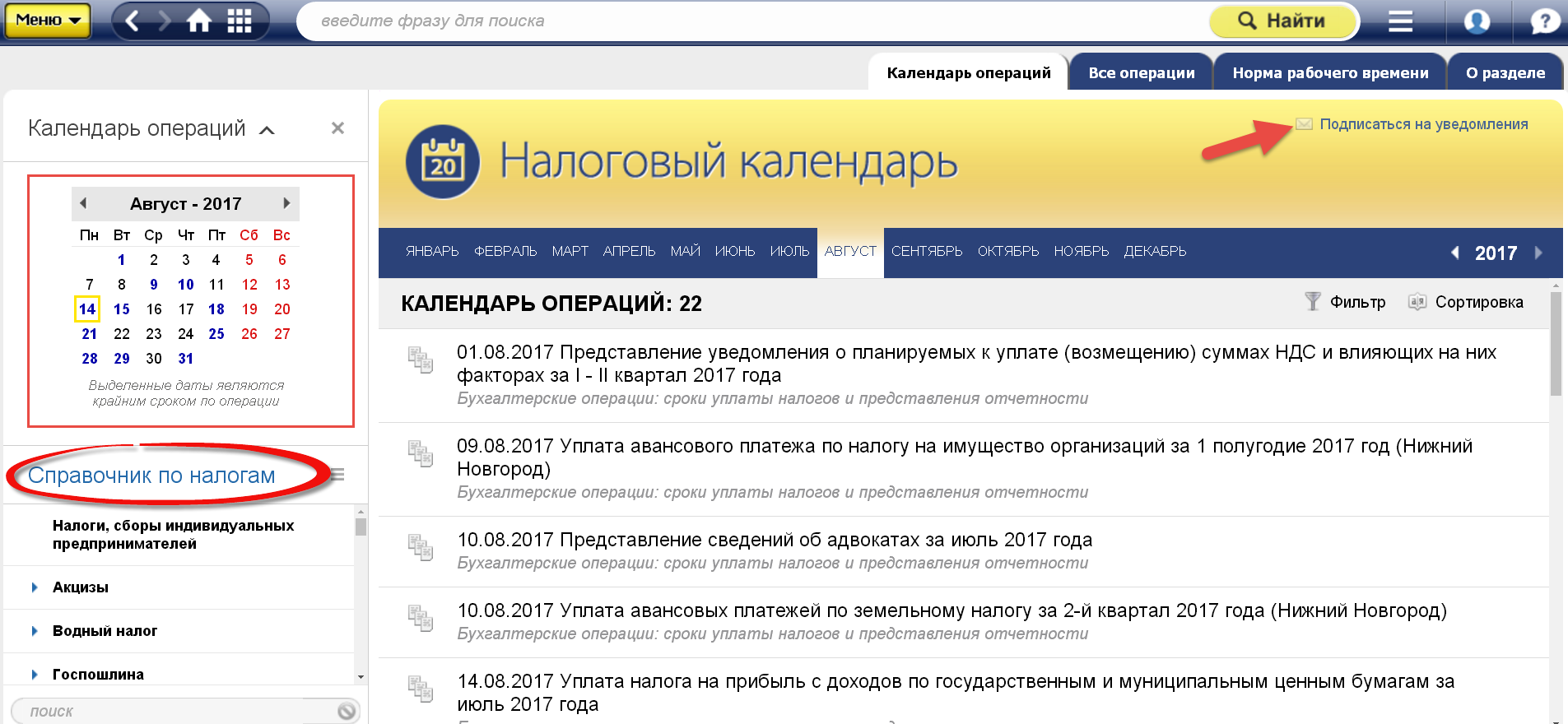Go to next year after 2017
1568x724 pixels.
tap(1538, 253)
